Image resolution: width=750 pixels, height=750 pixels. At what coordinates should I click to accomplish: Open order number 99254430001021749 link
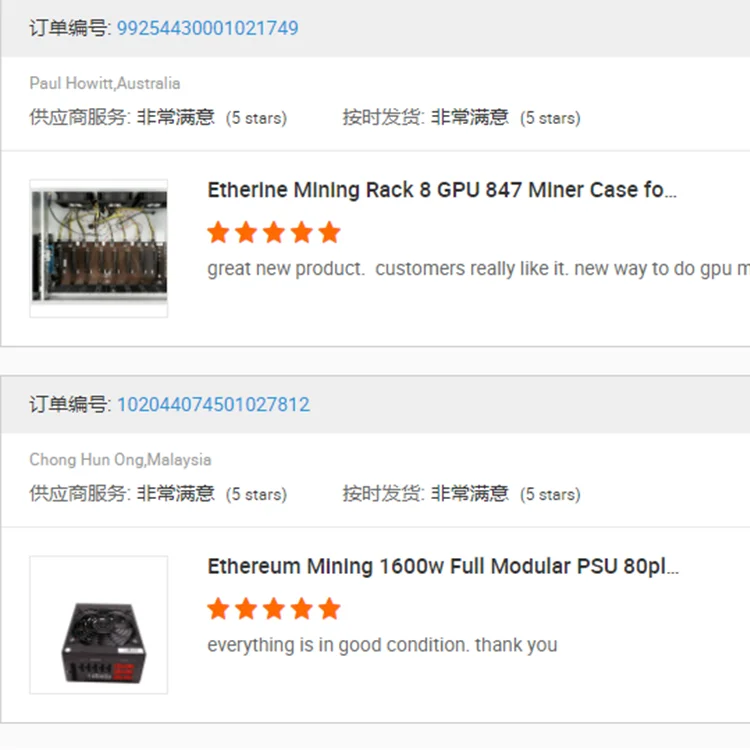click(208, 28)
